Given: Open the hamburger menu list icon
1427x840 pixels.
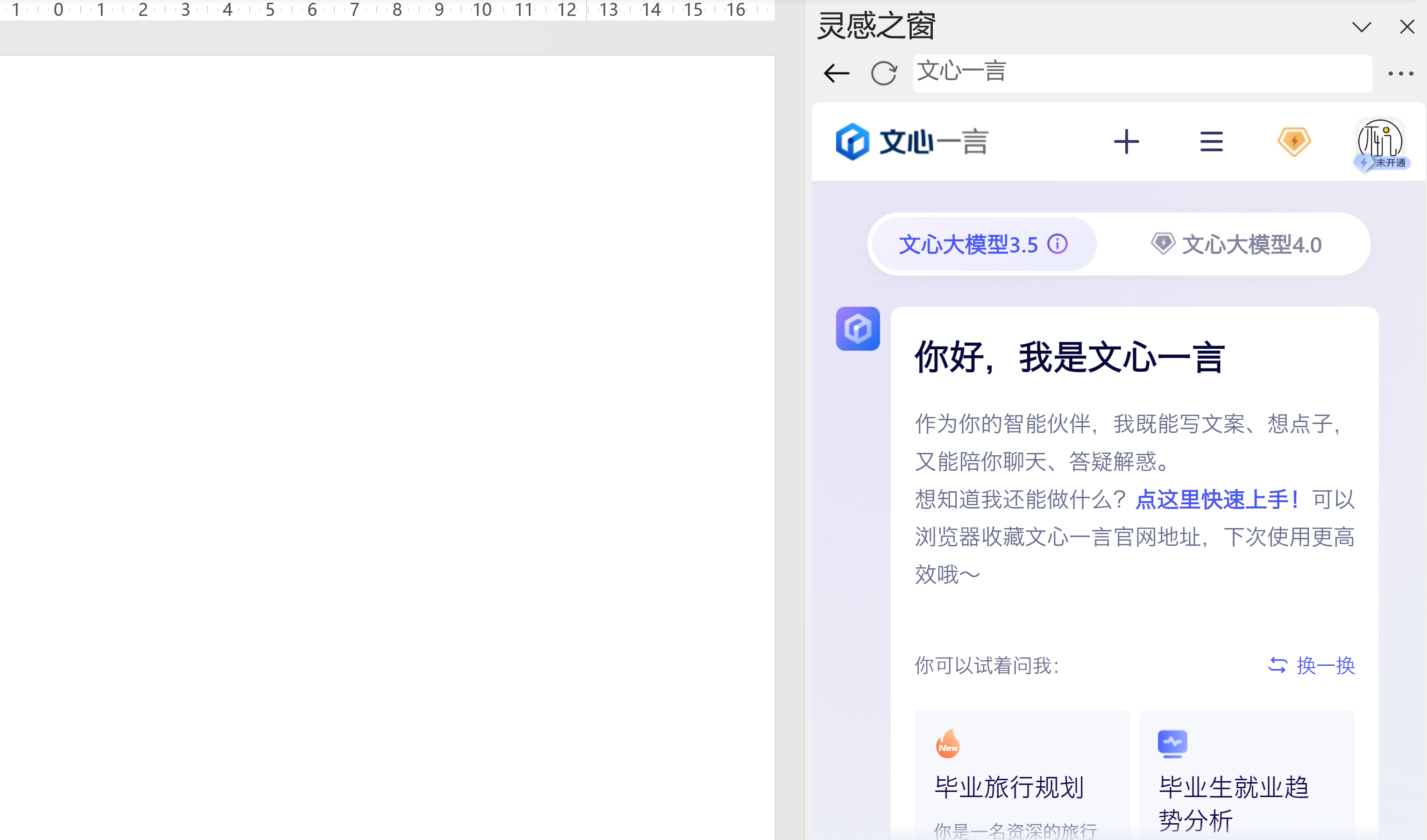Looking at the screenshot, I should pyautogui.click(x=1211, y=141).
